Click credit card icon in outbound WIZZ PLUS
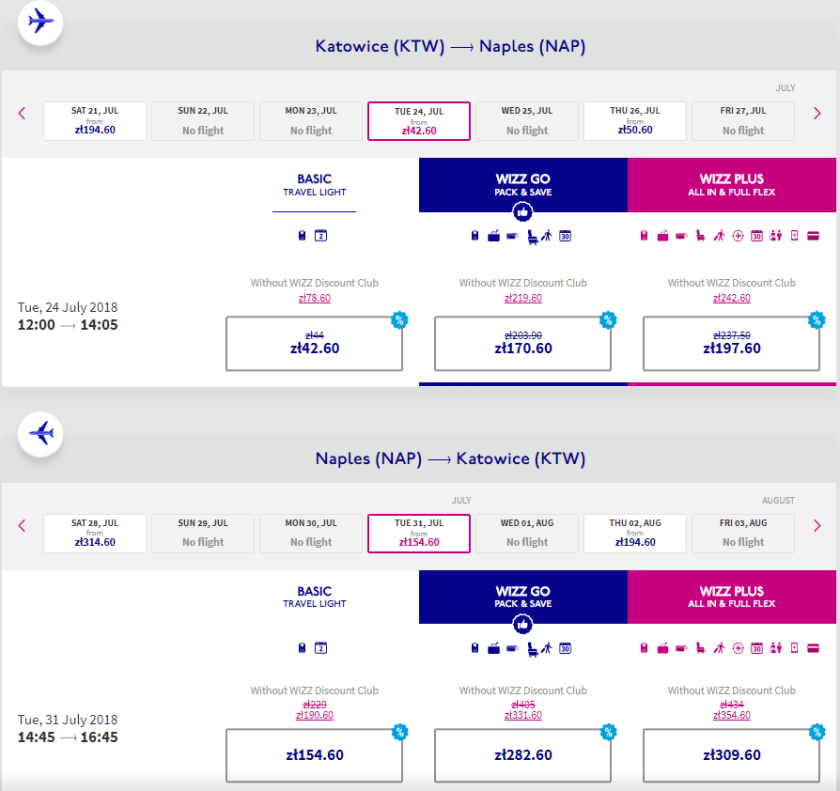This screenshot has width=840, height=791. [x=813, y=236]
